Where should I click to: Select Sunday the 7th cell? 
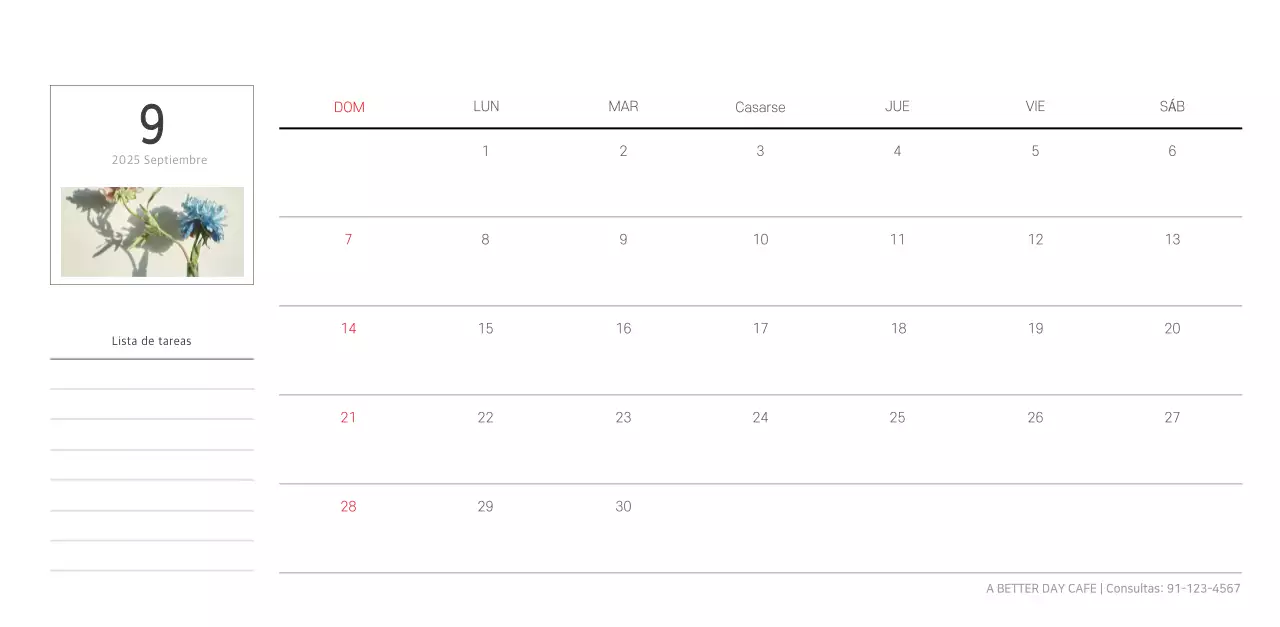tap(348, 239)
